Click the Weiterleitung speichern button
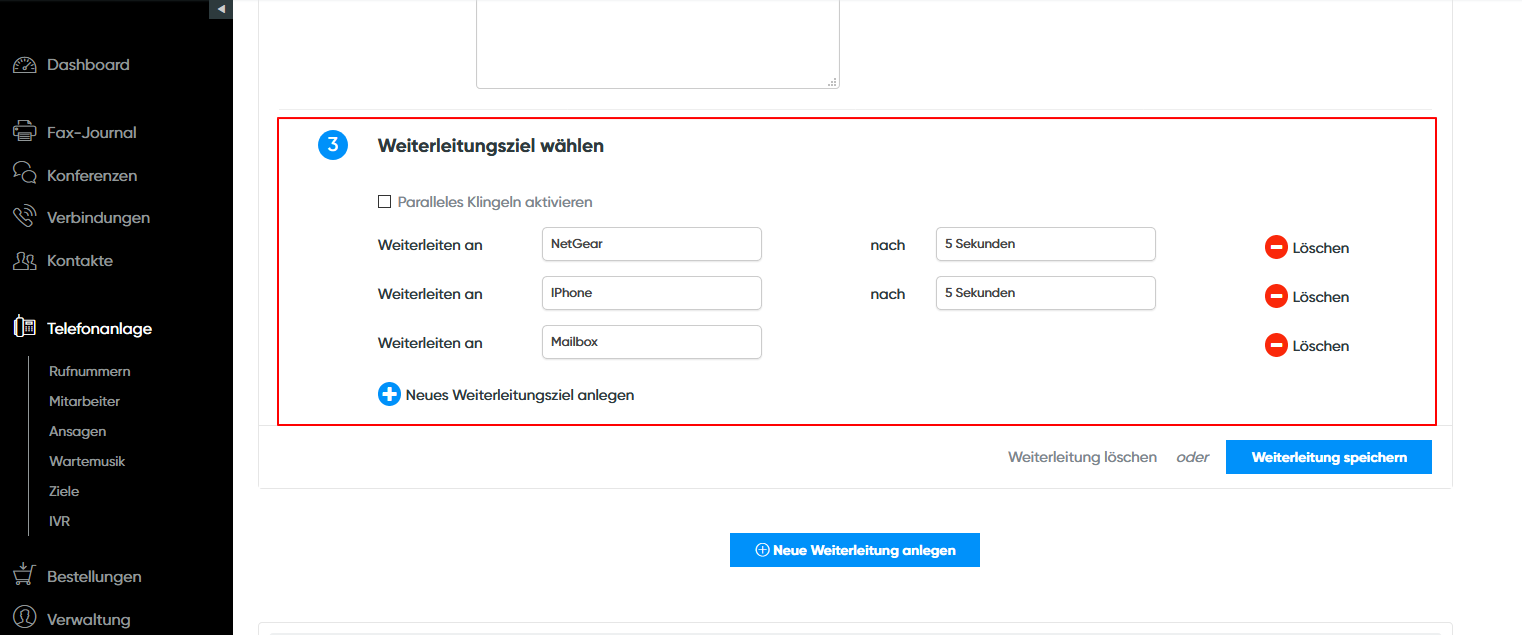The width and height of the screenshot is (1522, 635). pyautogui.click(x=1328, y=457)
